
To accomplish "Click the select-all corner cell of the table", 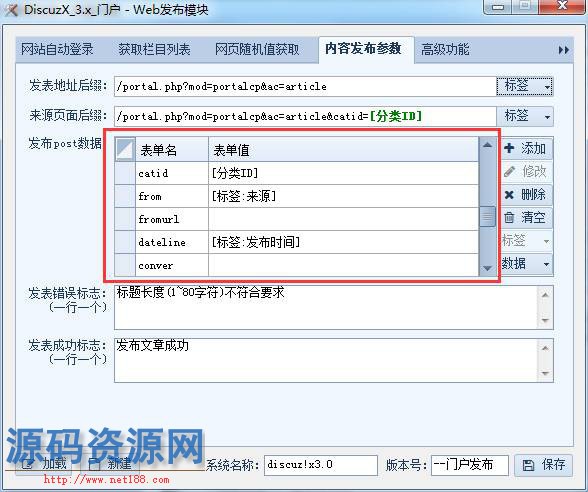I will coord(125,150).
